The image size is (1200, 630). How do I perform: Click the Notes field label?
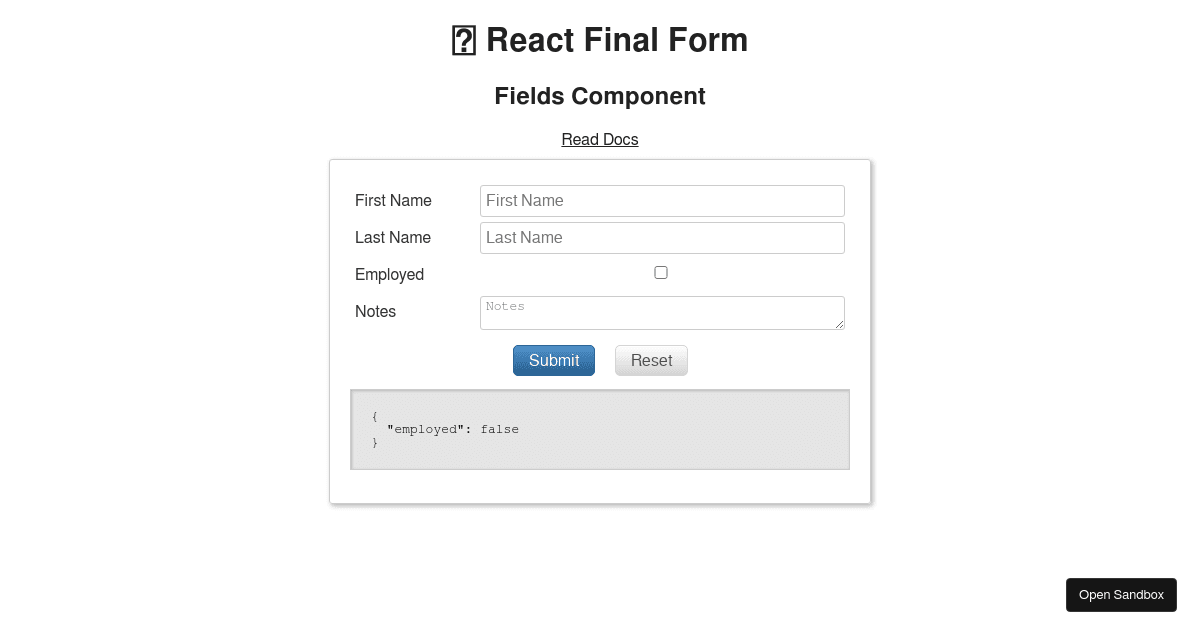[x=375, y=311]
